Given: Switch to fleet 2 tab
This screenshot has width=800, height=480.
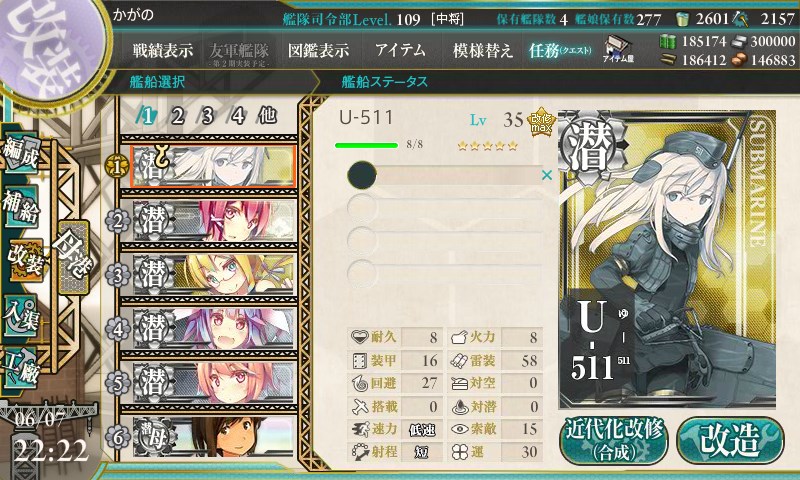Looking at the screenshot, I should click(177, 116).
